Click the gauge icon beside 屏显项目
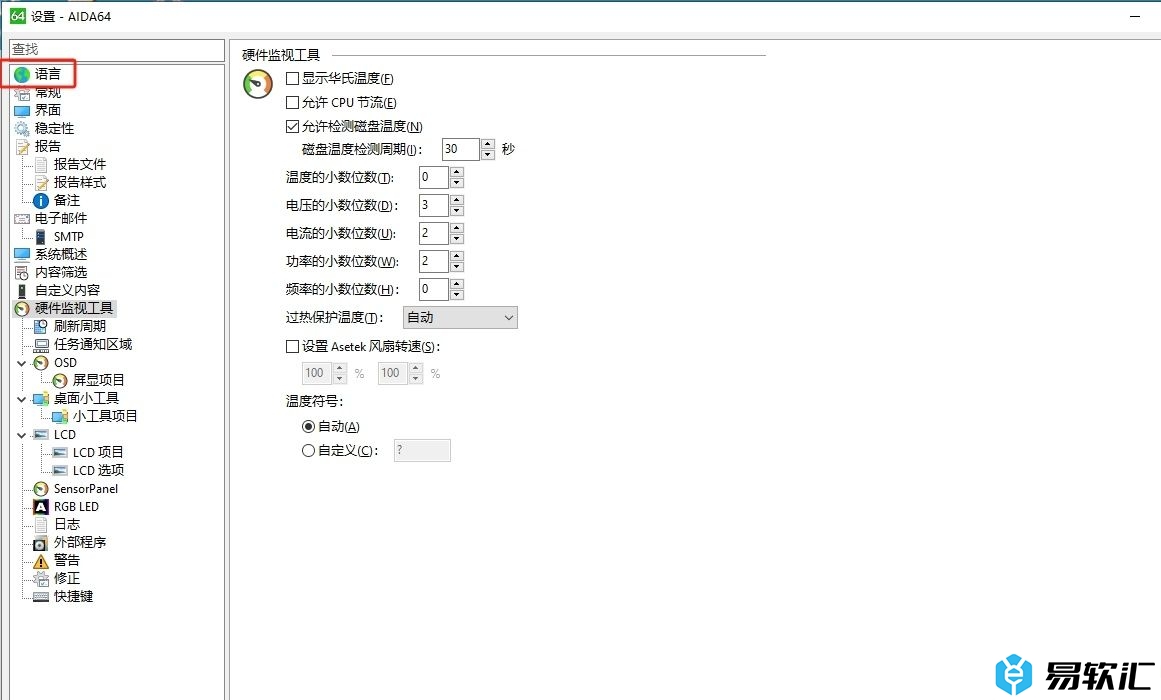The width and height of the screenshot is (1161, 700). coord(60,381)
